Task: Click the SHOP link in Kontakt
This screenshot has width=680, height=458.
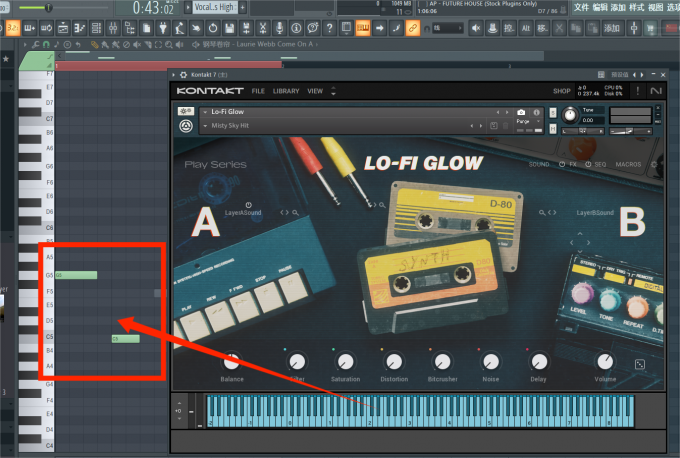Action: pos(562,91)
